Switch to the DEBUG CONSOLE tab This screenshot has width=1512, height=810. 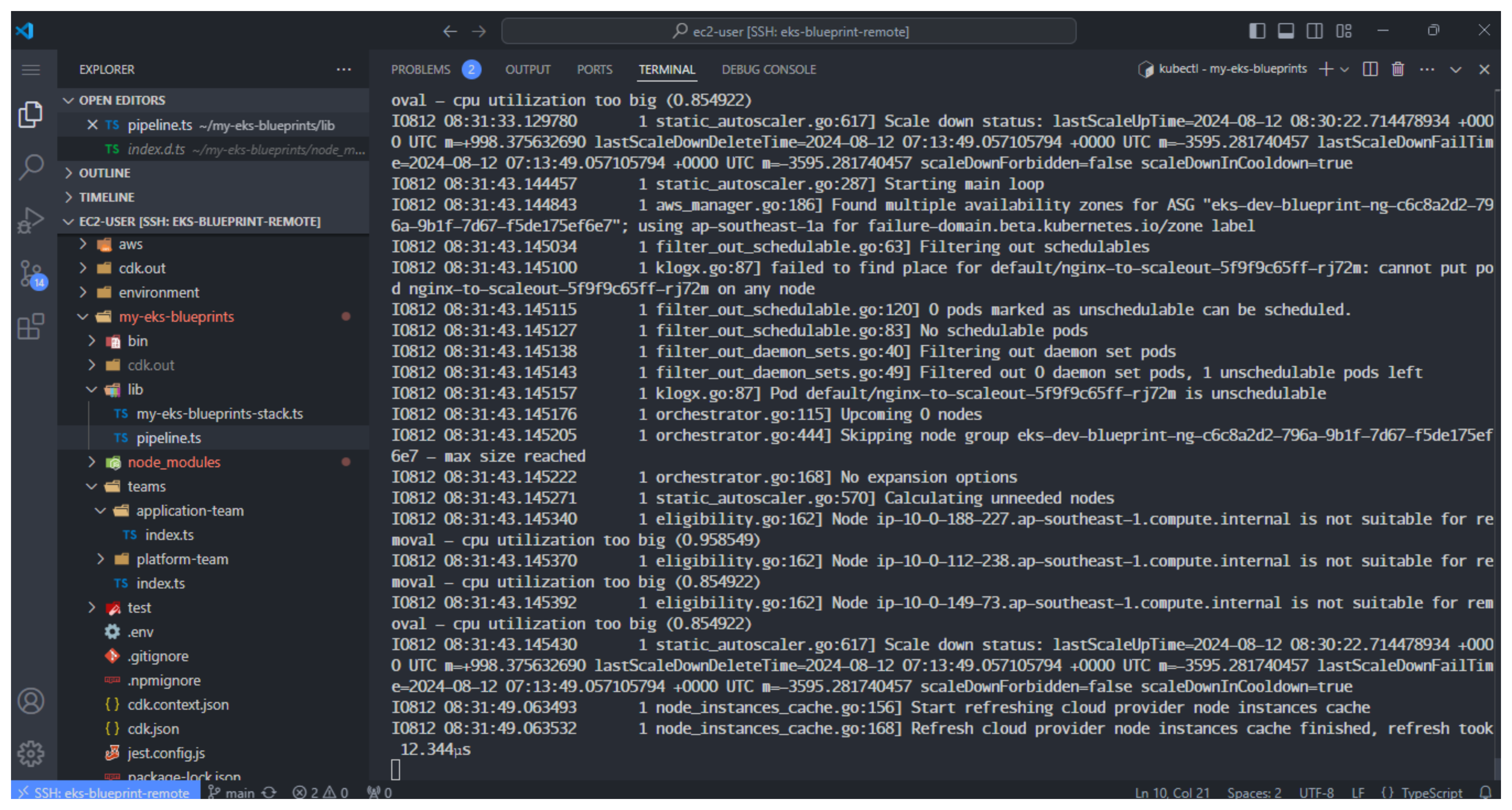[768, 69]
